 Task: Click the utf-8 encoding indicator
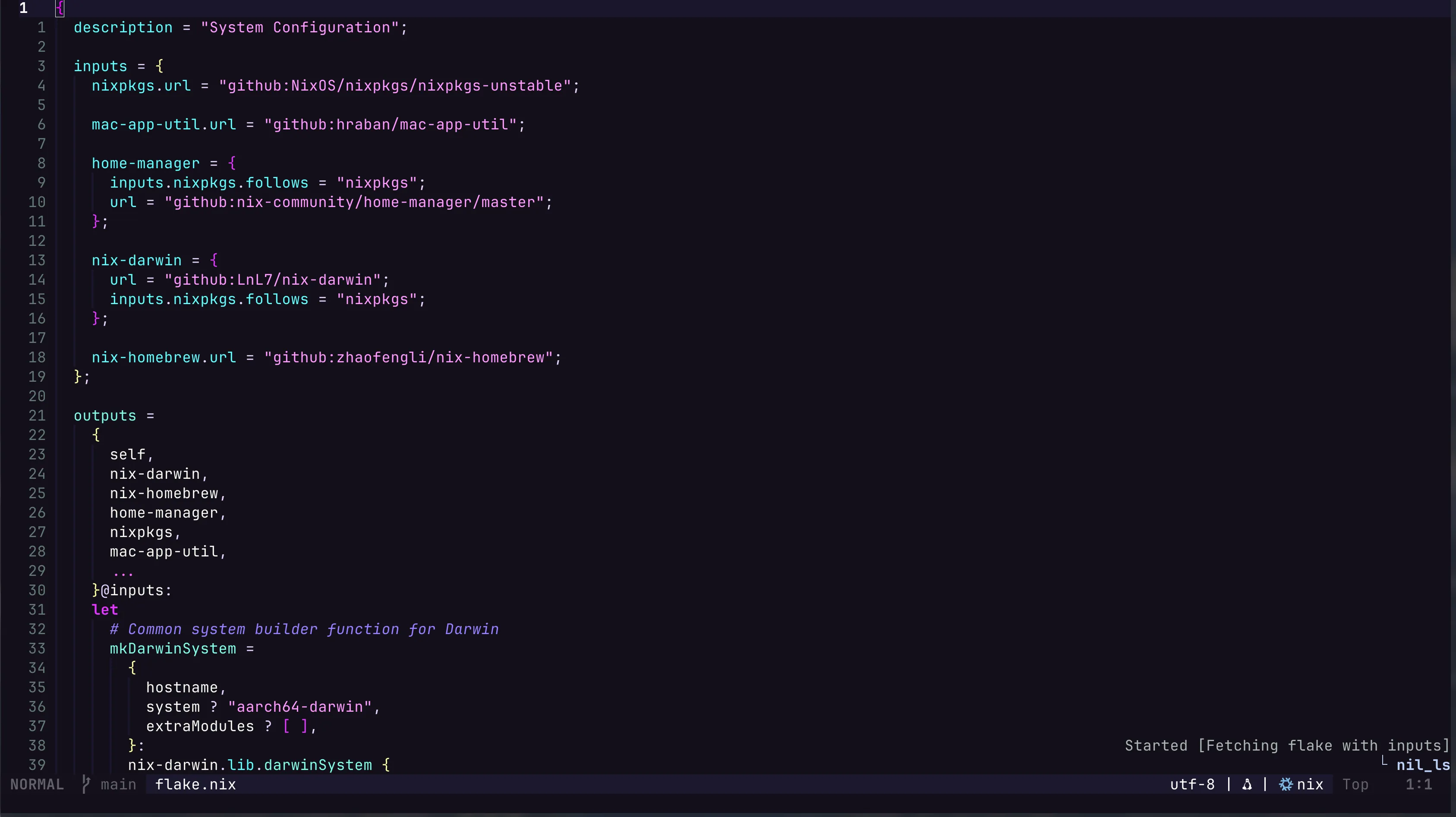pyautogui.click(x=1193, y=784)
